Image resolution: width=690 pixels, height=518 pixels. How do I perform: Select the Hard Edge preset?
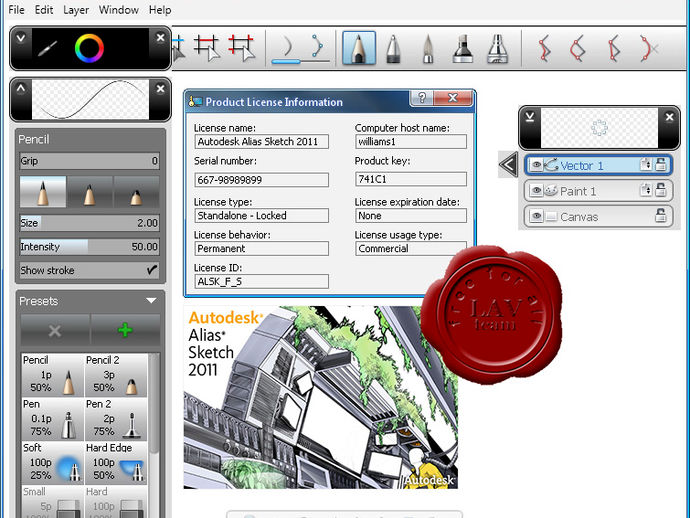[x=116, y=462]
